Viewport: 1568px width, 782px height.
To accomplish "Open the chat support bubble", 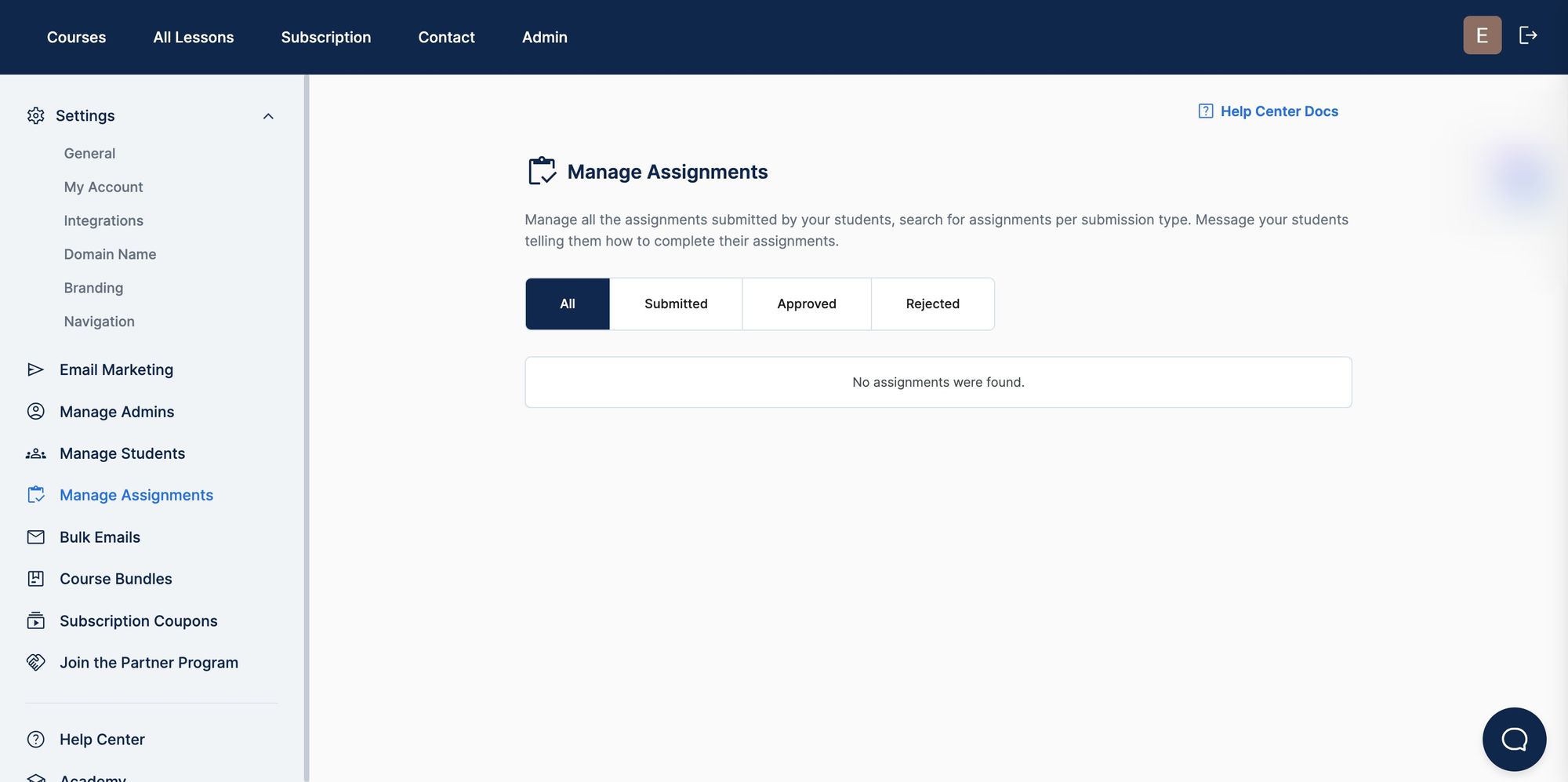I will coord(1514,739).
